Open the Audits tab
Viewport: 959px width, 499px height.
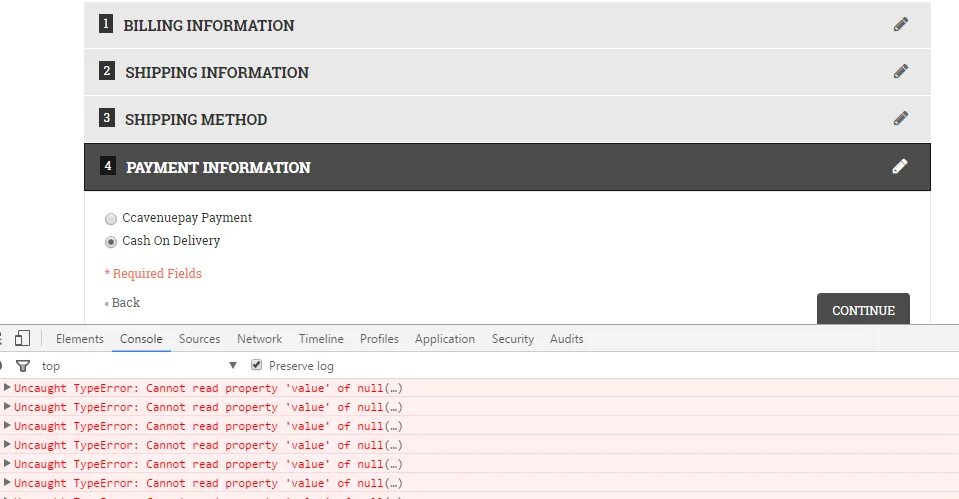click(566, 339)
